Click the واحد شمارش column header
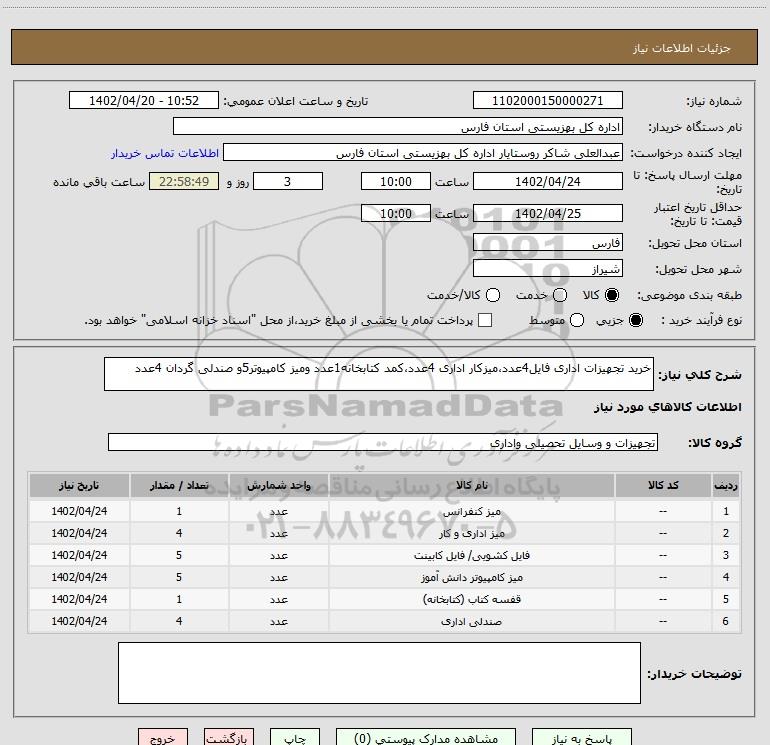The height and width of the screenshot is (745, 770). point(278,485)
